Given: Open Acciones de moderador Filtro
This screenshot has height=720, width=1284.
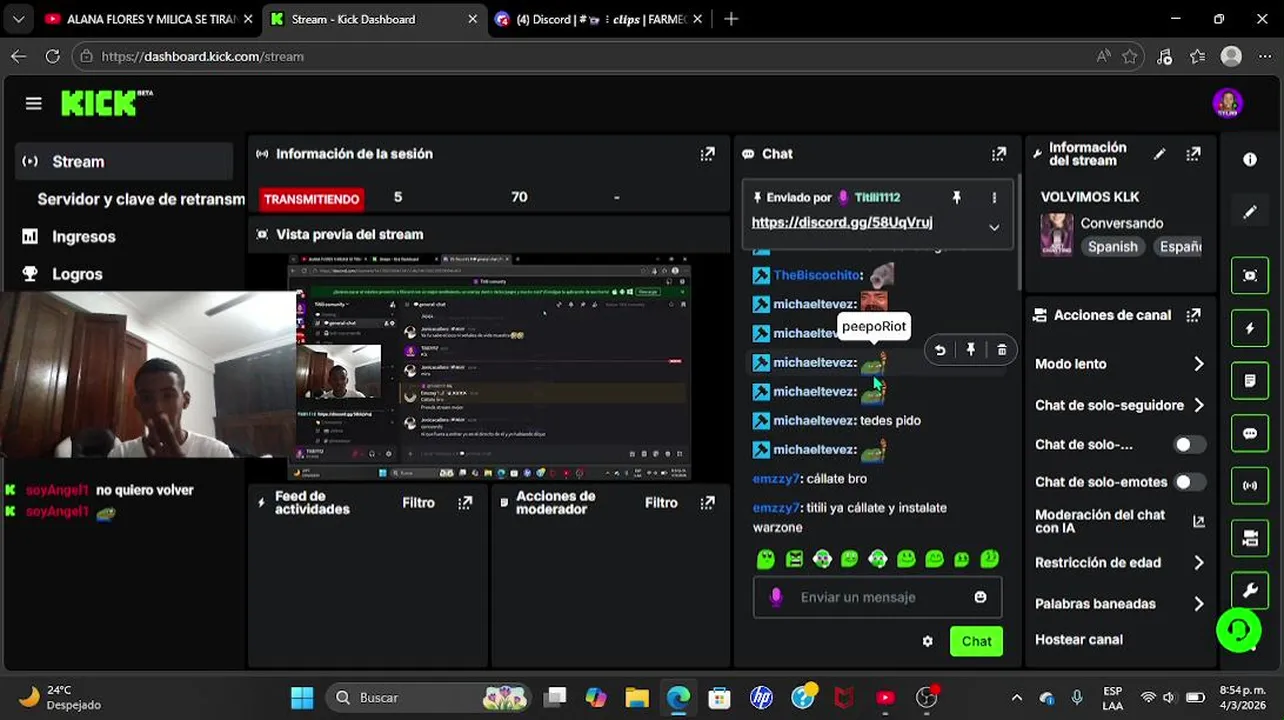Looking at the screenshot, I should (661, 503).
